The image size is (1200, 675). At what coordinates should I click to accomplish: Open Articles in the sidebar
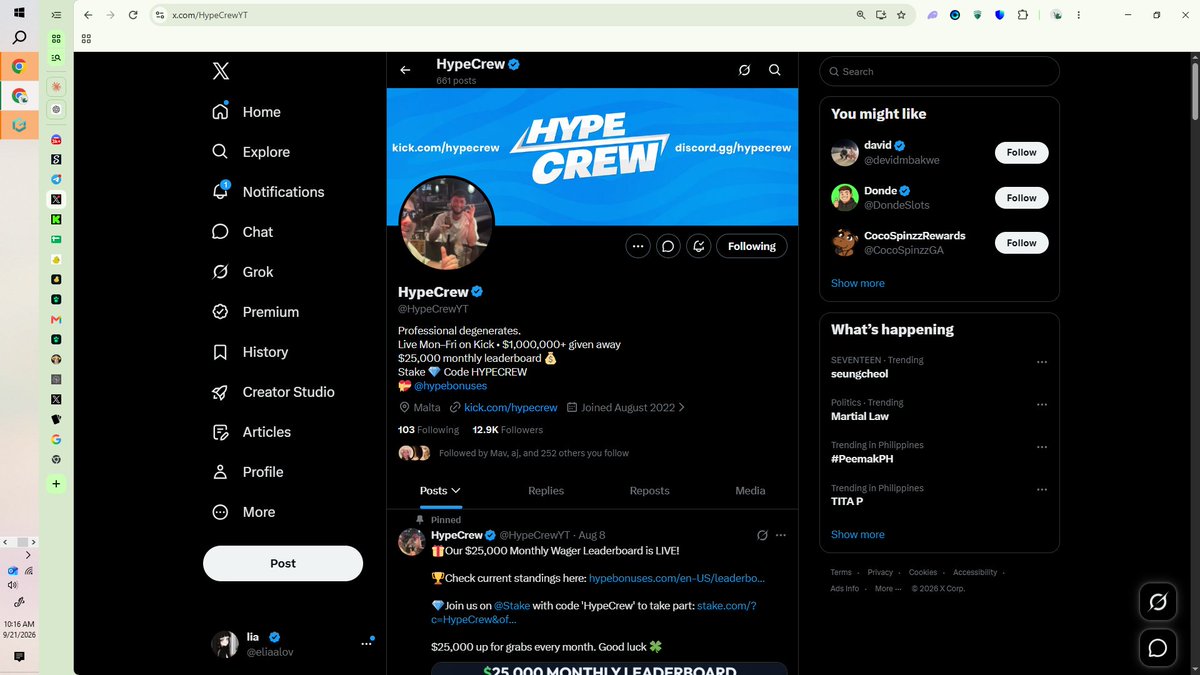tap(251, 432)
